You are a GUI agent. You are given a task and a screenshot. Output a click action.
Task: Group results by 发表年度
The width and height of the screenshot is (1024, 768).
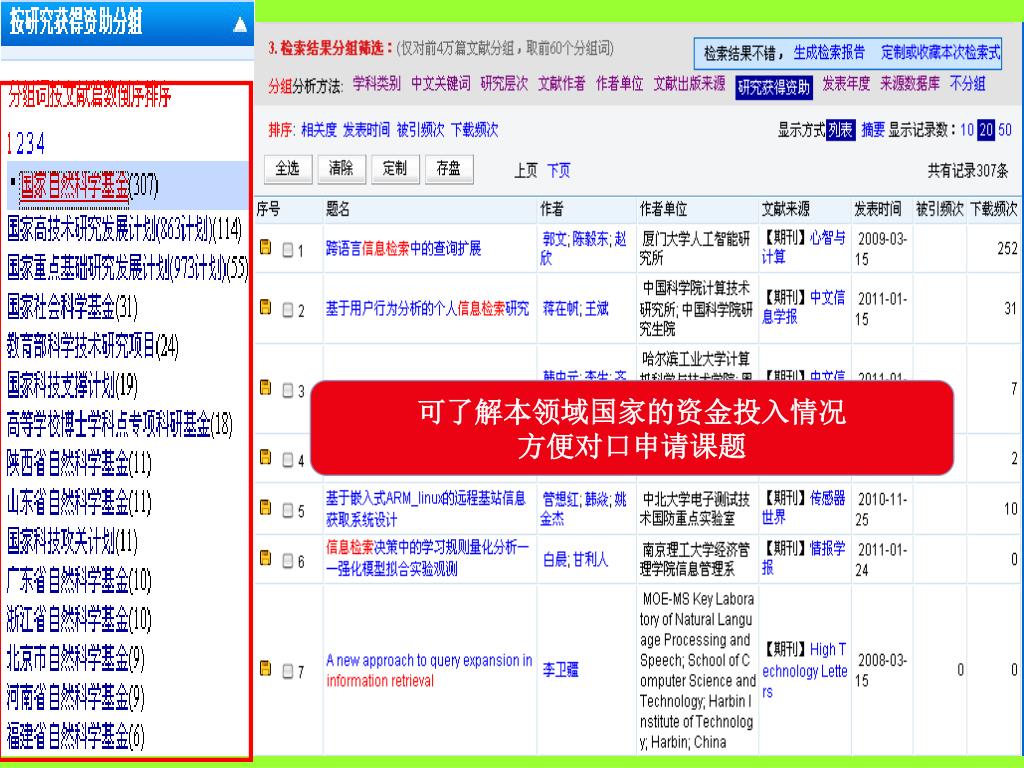[846, 84]
